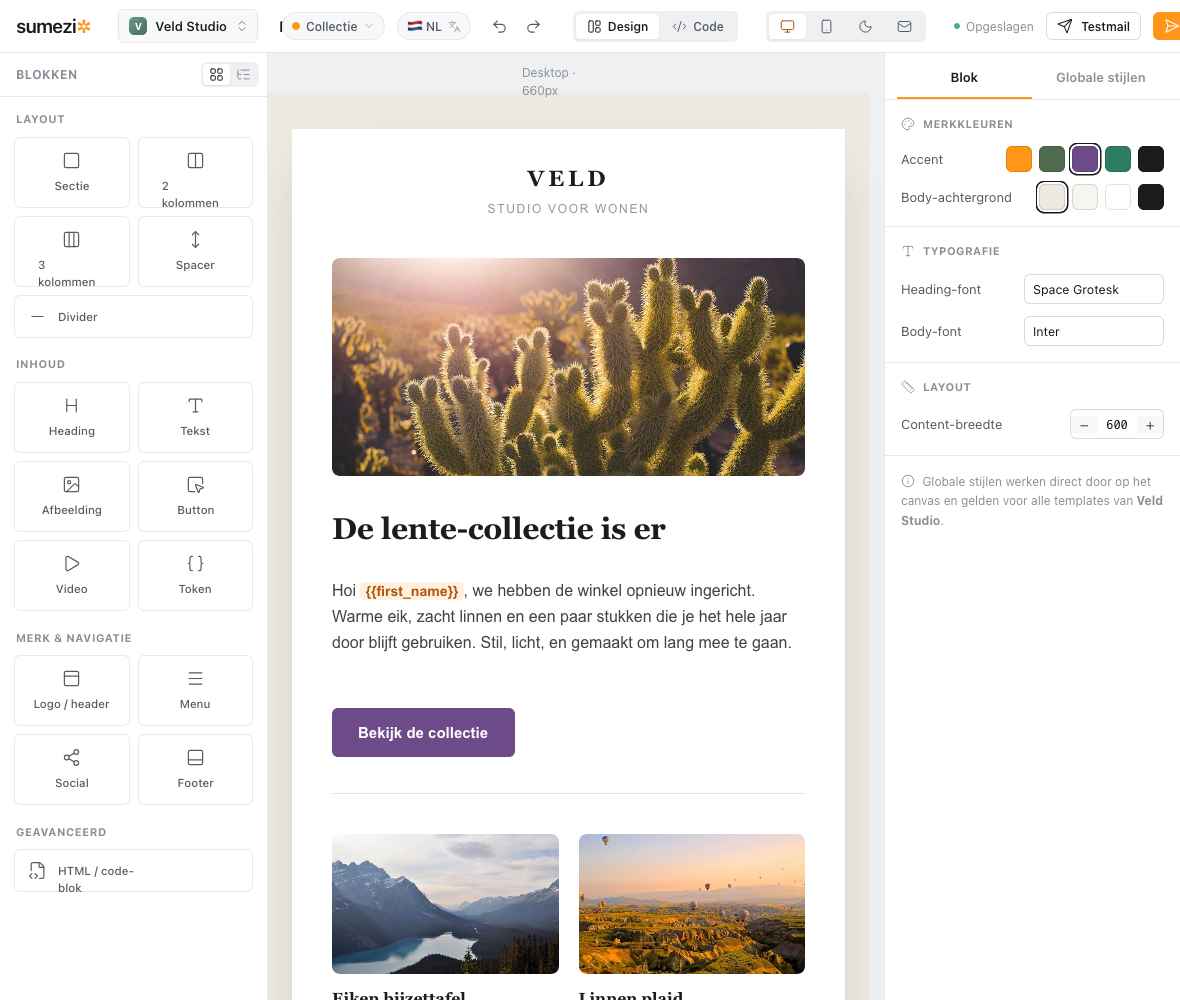Insert a Menu block

(x=195, y=691)
